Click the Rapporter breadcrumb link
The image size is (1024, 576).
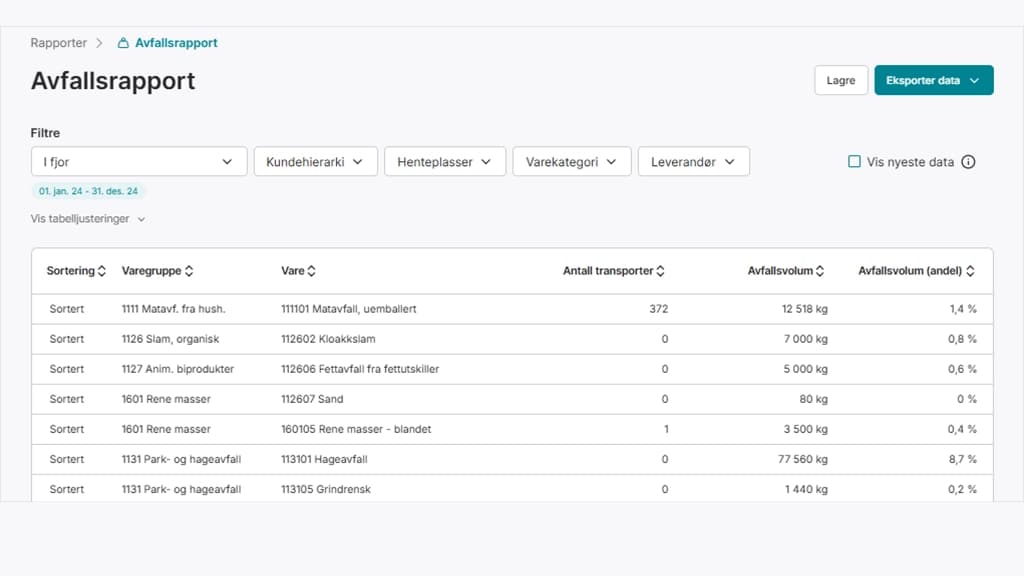[58, 43]
